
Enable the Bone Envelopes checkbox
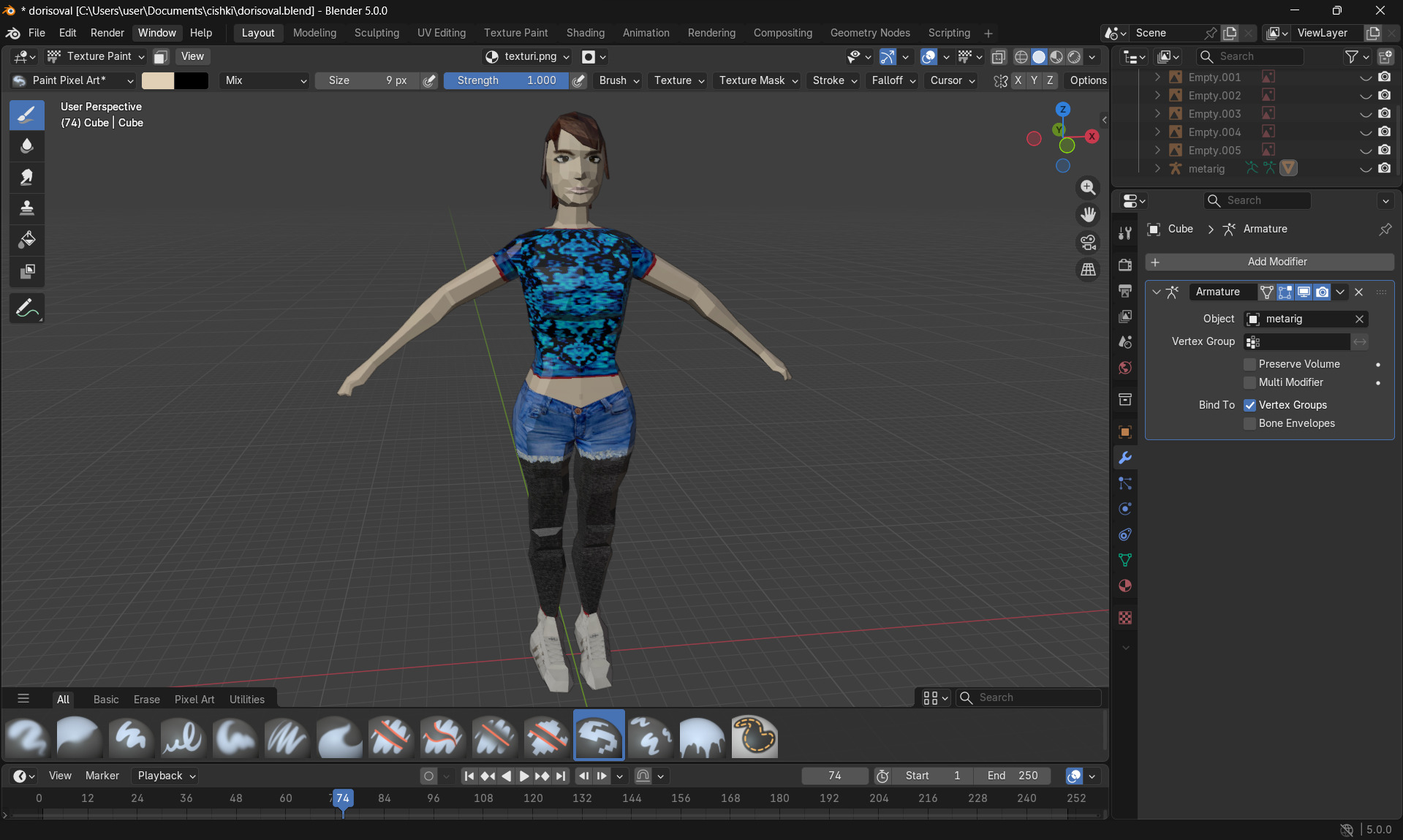click(1249, 423)
